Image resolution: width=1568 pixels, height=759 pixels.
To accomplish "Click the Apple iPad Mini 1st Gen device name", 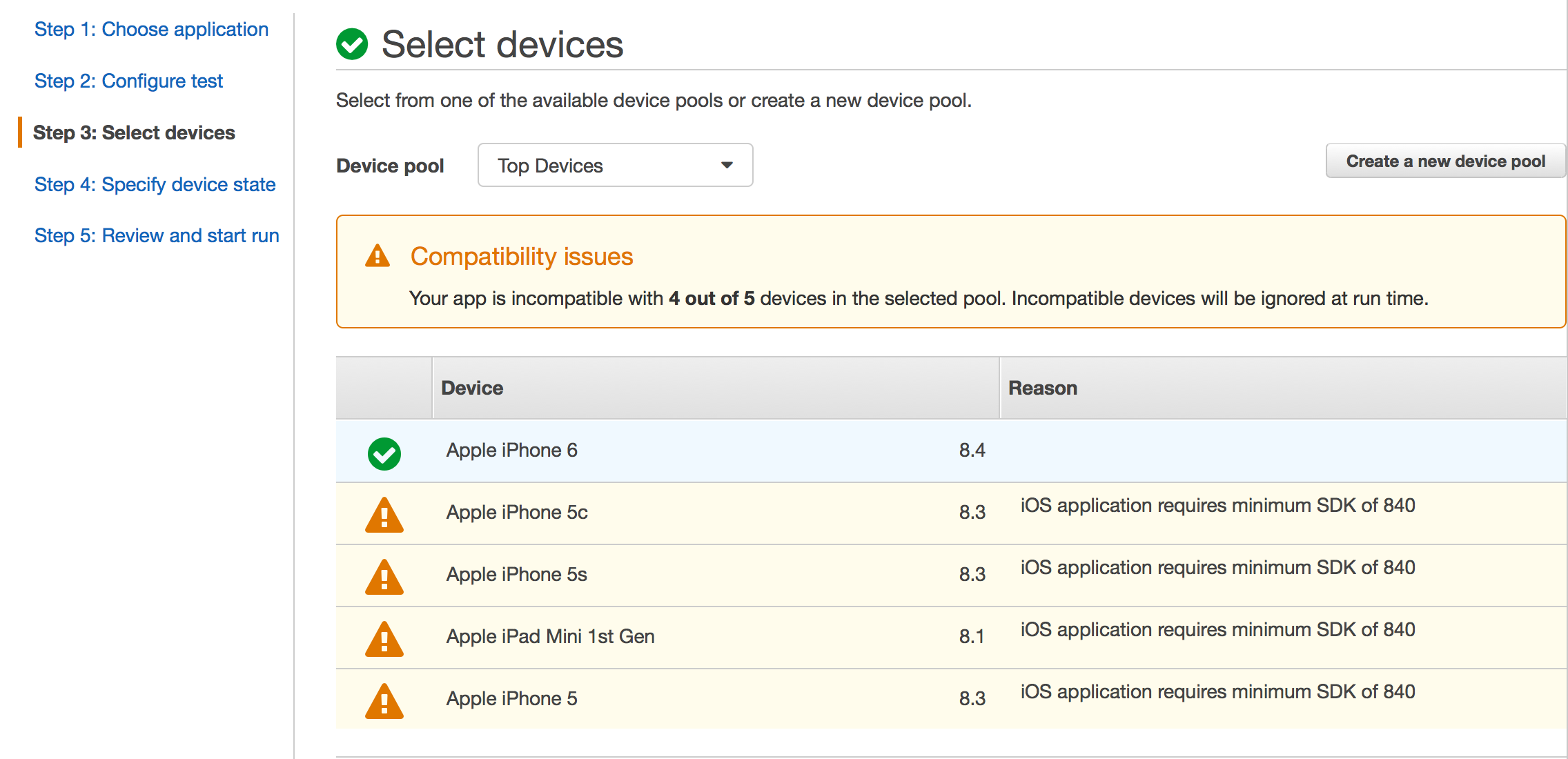I will click(550, 636).
